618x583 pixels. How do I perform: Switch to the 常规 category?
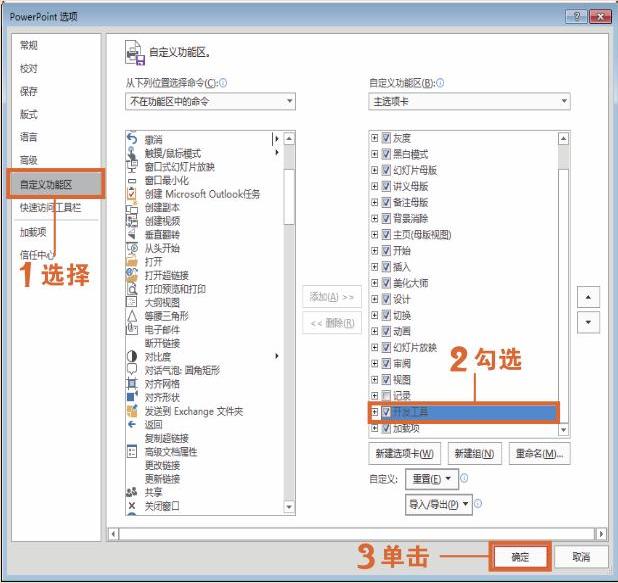pyautogui.click(x=29, y=45)
